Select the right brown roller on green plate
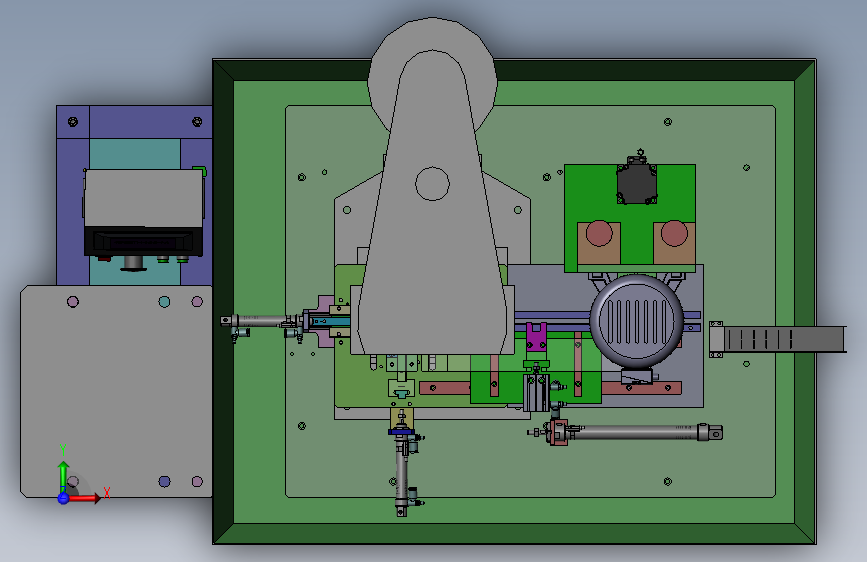The height and width of the screenshot is (562, 867). (x=674, y=233)
